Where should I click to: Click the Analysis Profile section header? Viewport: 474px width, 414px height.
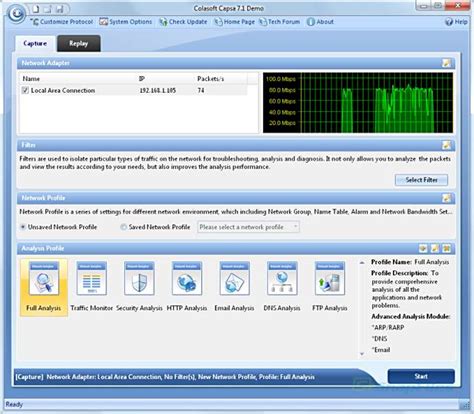(x=236, y=248)
